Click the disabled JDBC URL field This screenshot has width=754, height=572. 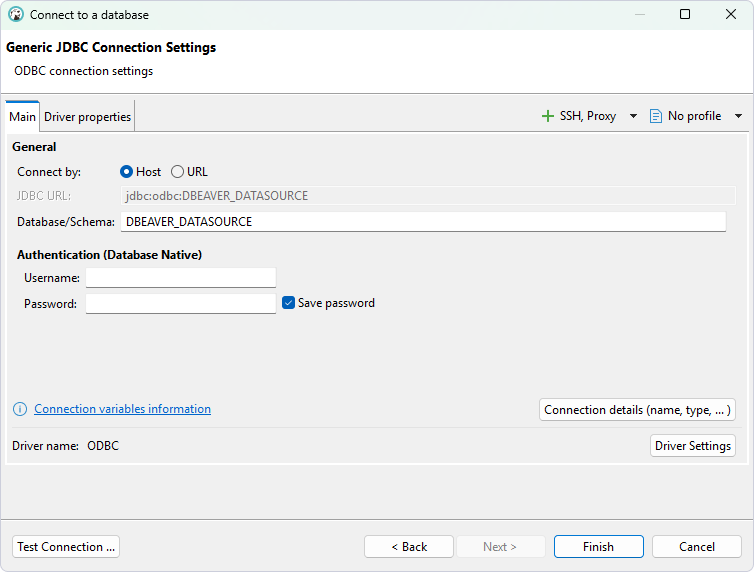428,196
